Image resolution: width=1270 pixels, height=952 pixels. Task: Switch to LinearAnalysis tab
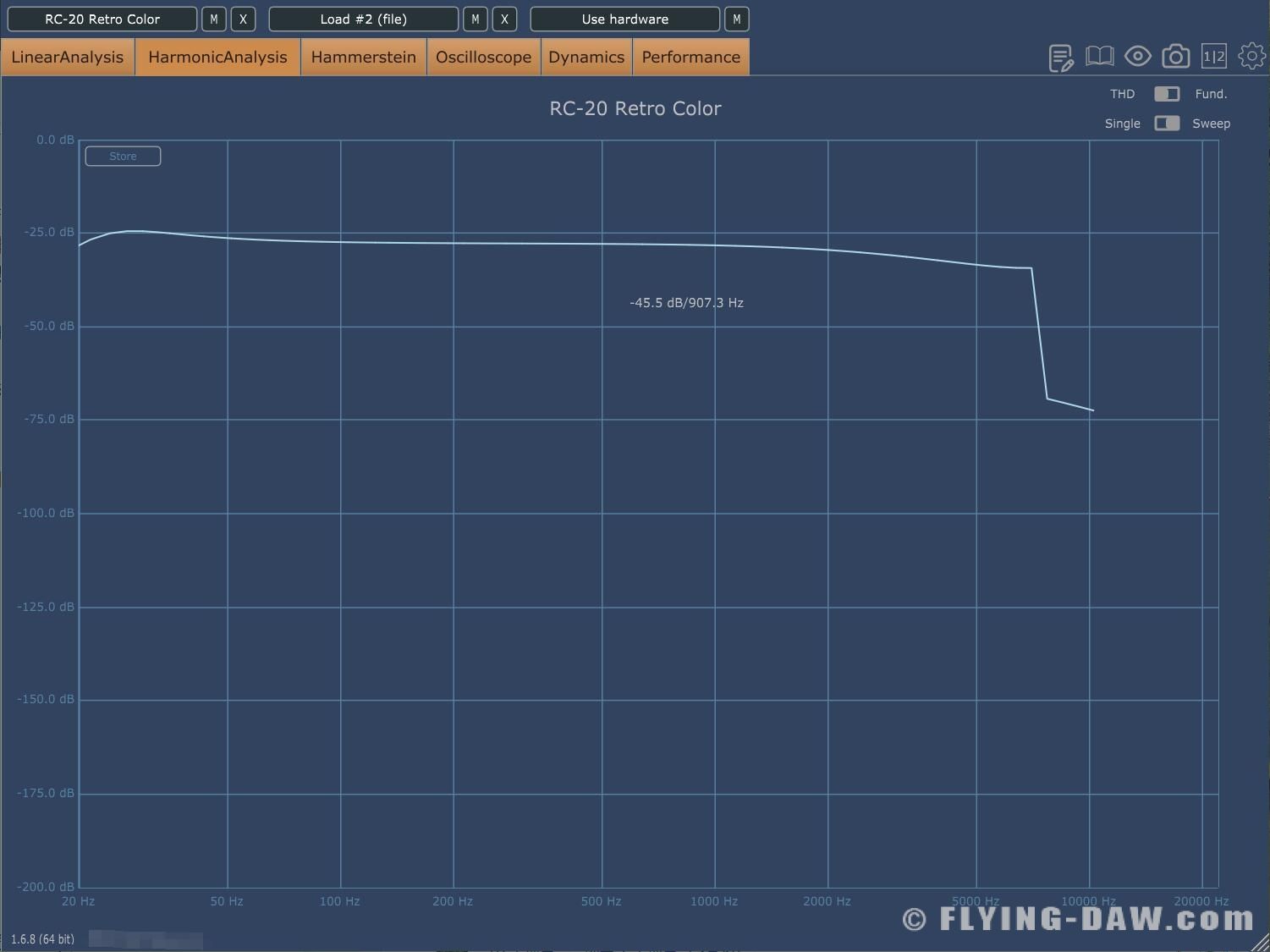(68, 57)
